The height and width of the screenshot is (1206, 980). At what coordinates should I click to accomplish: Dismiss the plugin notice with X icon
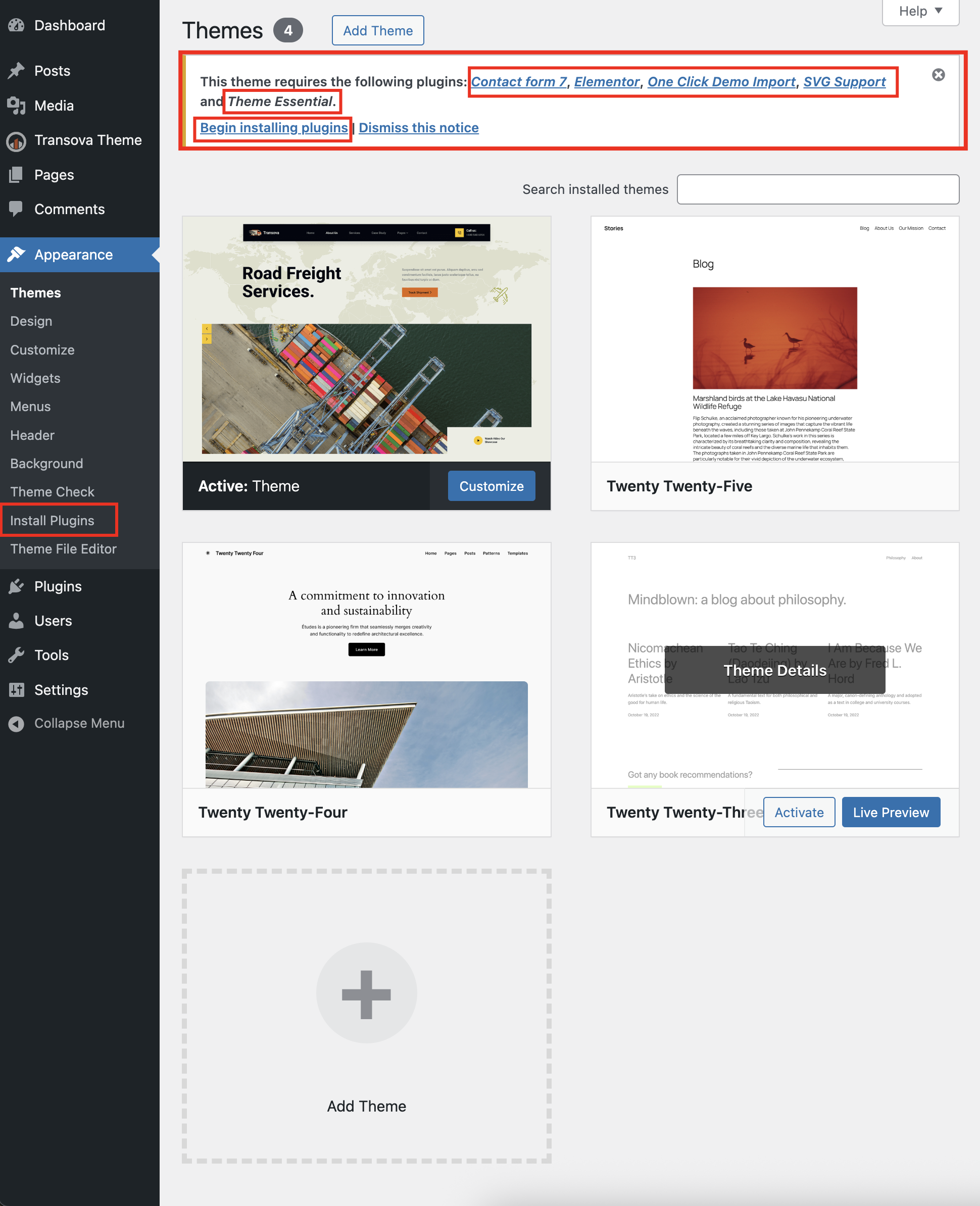pos(938,75)
